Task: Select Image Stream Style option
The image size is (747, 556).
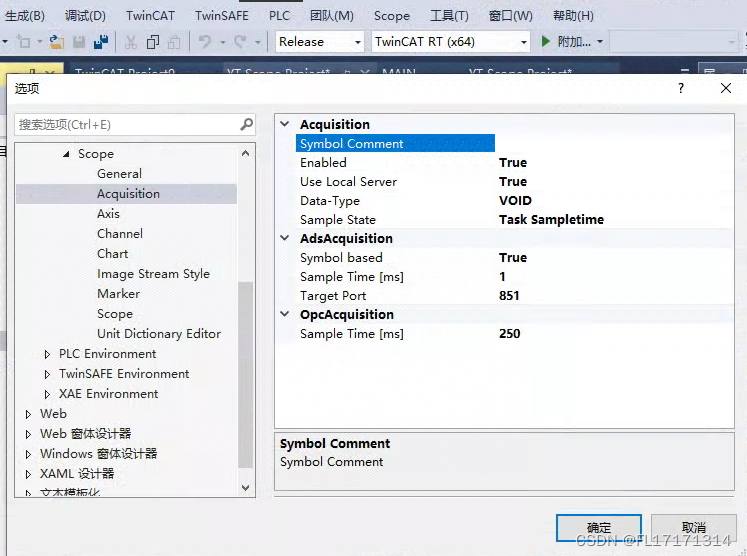Action: tap(153, 274)
